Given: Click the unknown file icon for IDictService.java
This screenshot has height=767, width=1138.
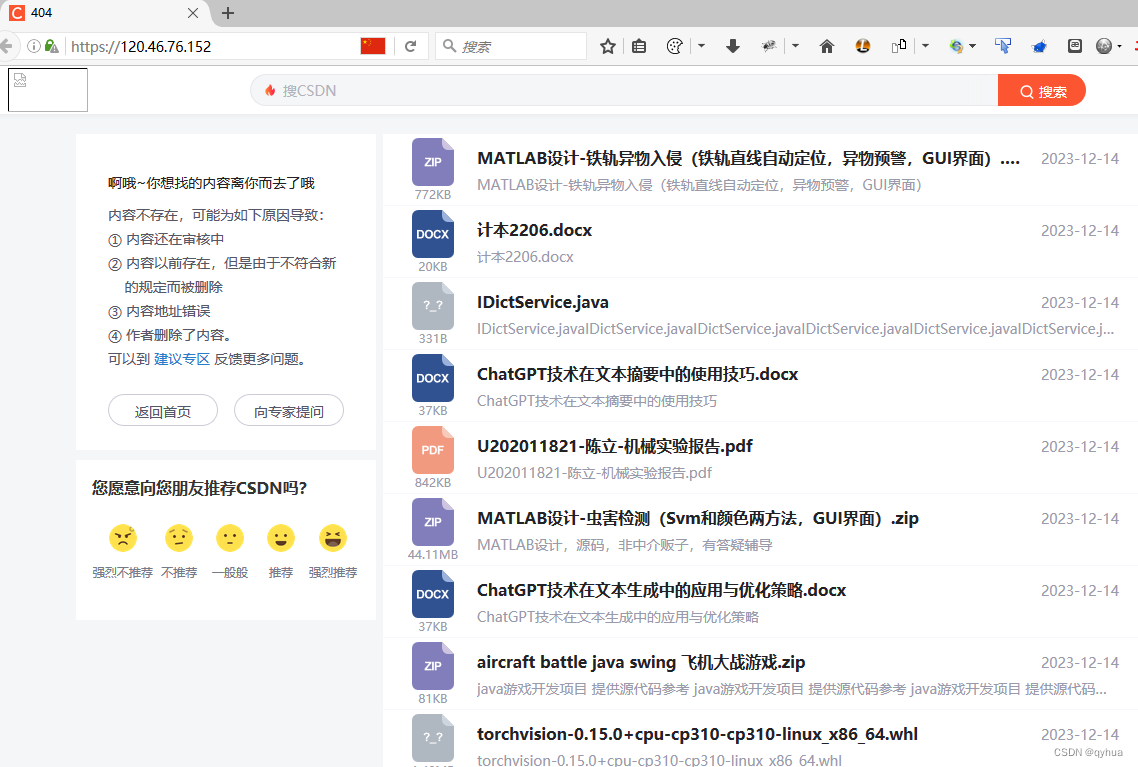Looking at the screenshot, I should coord(433,305).
